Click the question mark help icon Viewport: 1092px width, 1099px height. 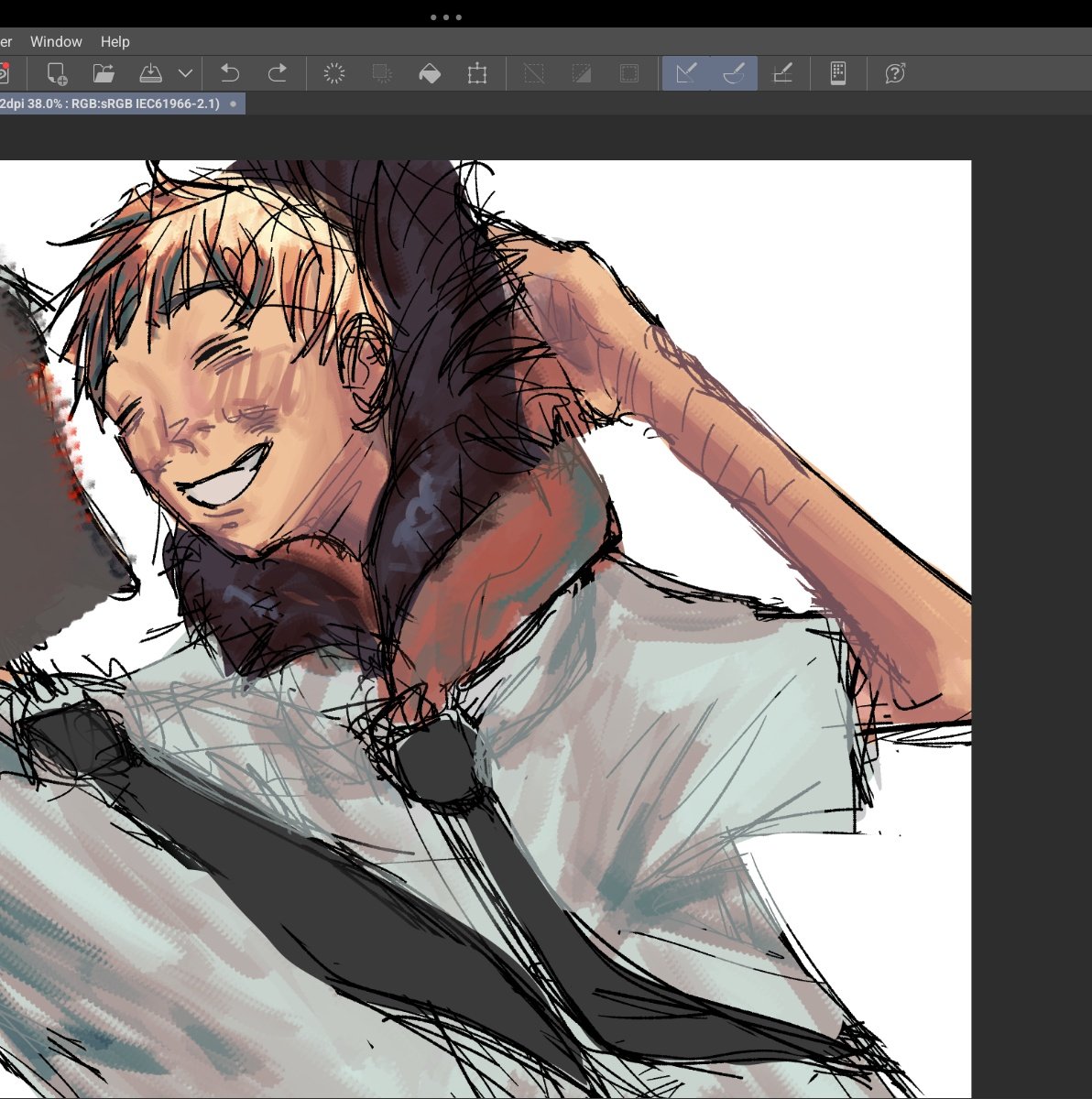(895, 73)
